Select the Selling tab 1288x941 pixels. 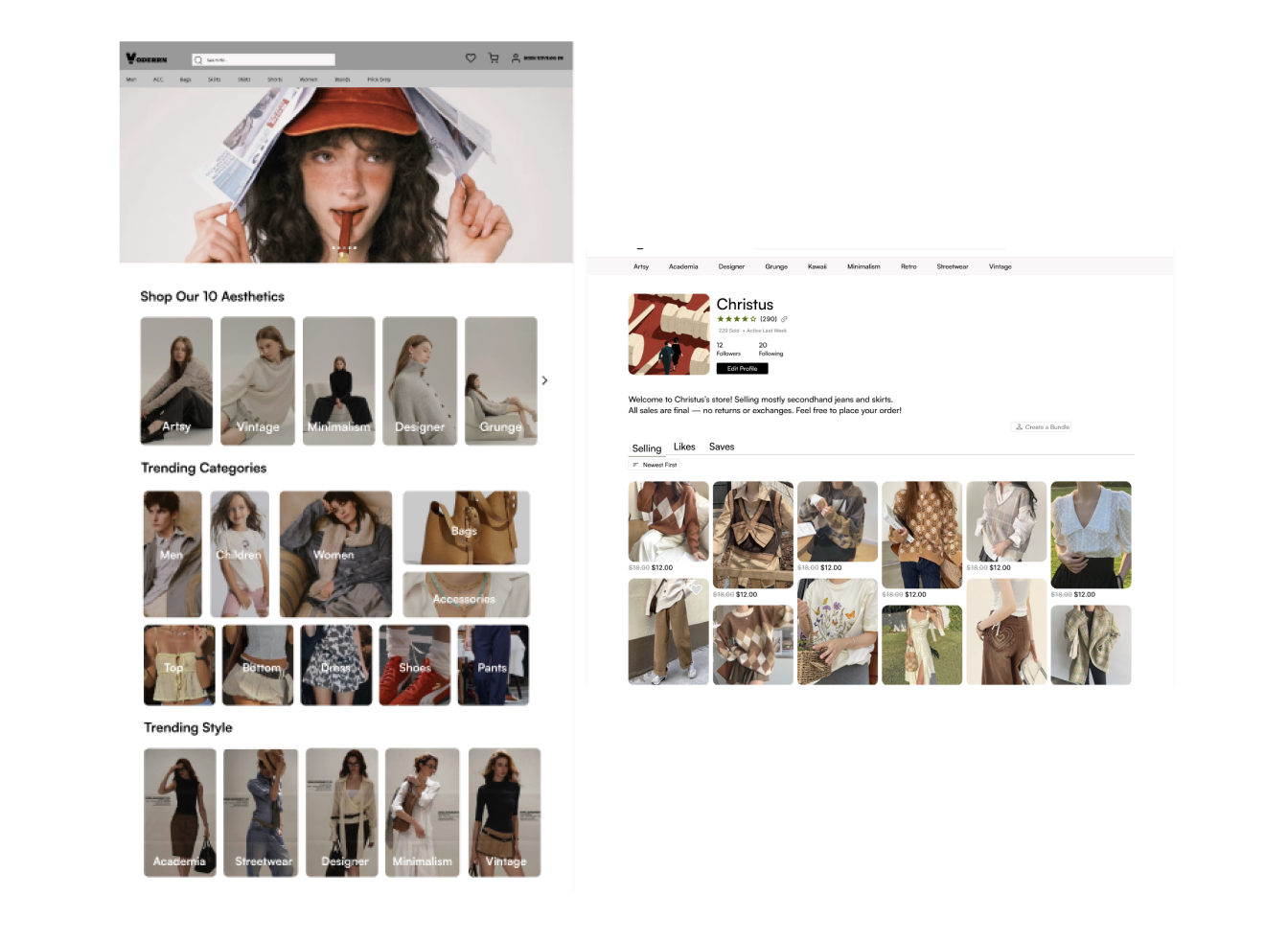647,448
